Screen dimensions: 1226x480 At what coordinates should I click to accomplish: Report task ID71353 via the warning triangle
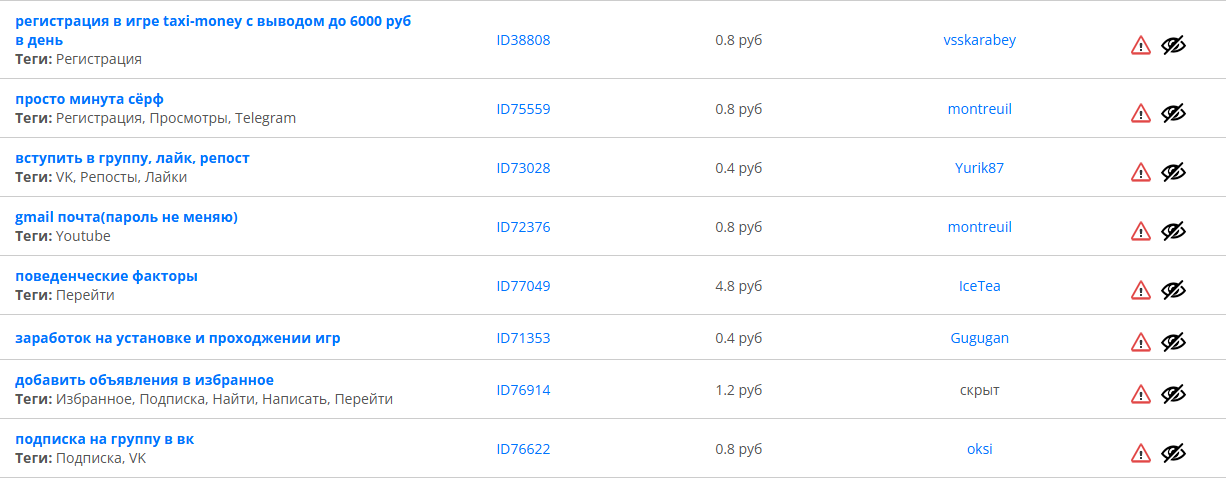[1141, 342]
